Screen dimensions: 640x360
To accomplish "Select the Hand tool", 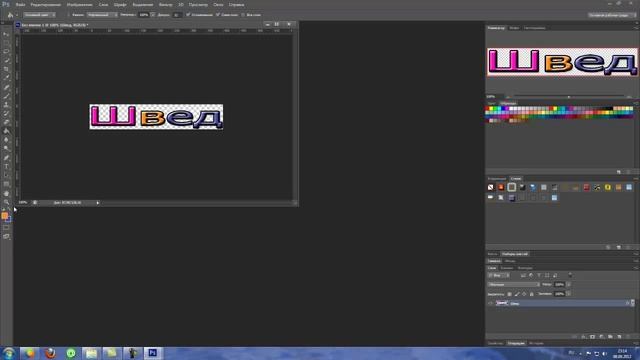I will (6, 193).
